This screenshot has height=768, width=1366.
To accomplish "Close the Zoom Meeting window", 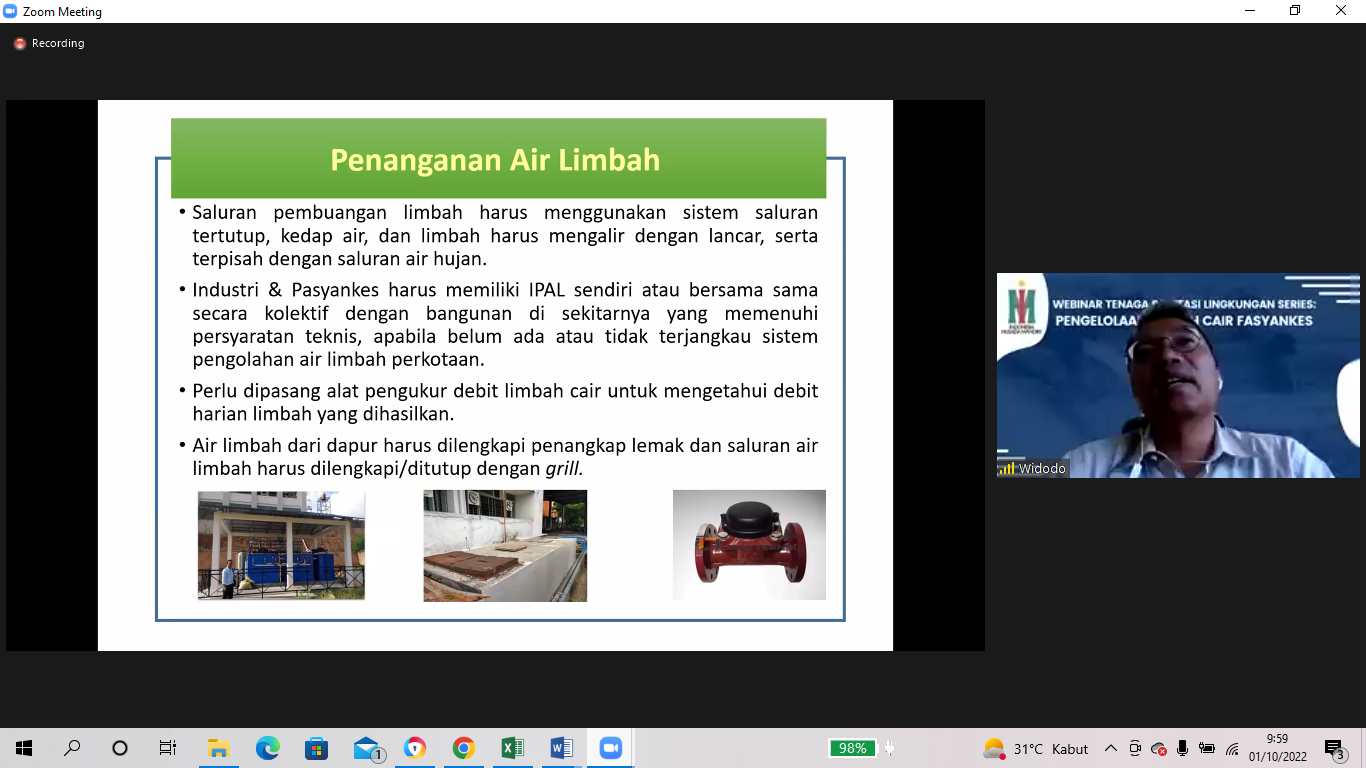I will click(x=1341, y=11).
